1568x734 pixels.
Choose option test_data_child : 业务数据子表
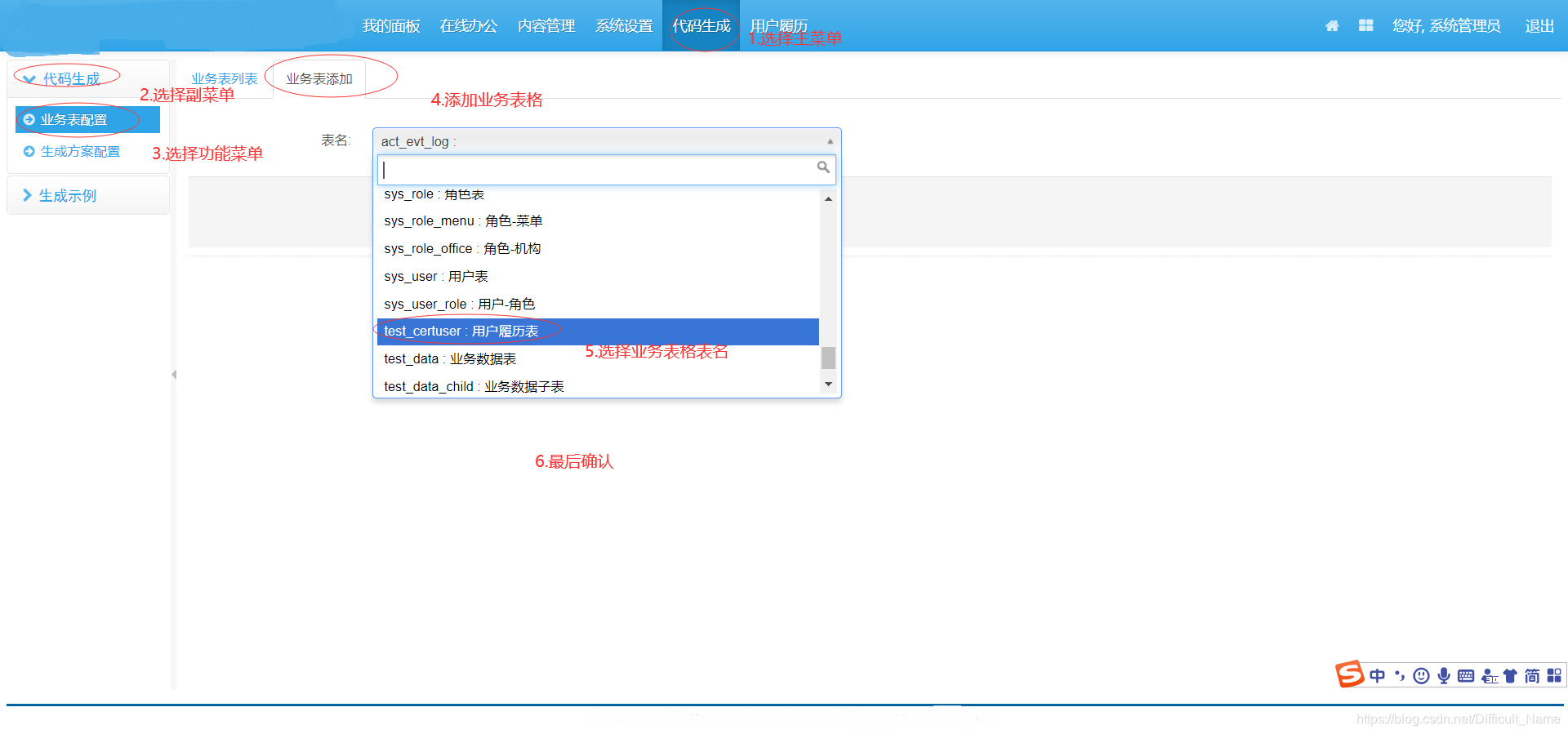598,386
